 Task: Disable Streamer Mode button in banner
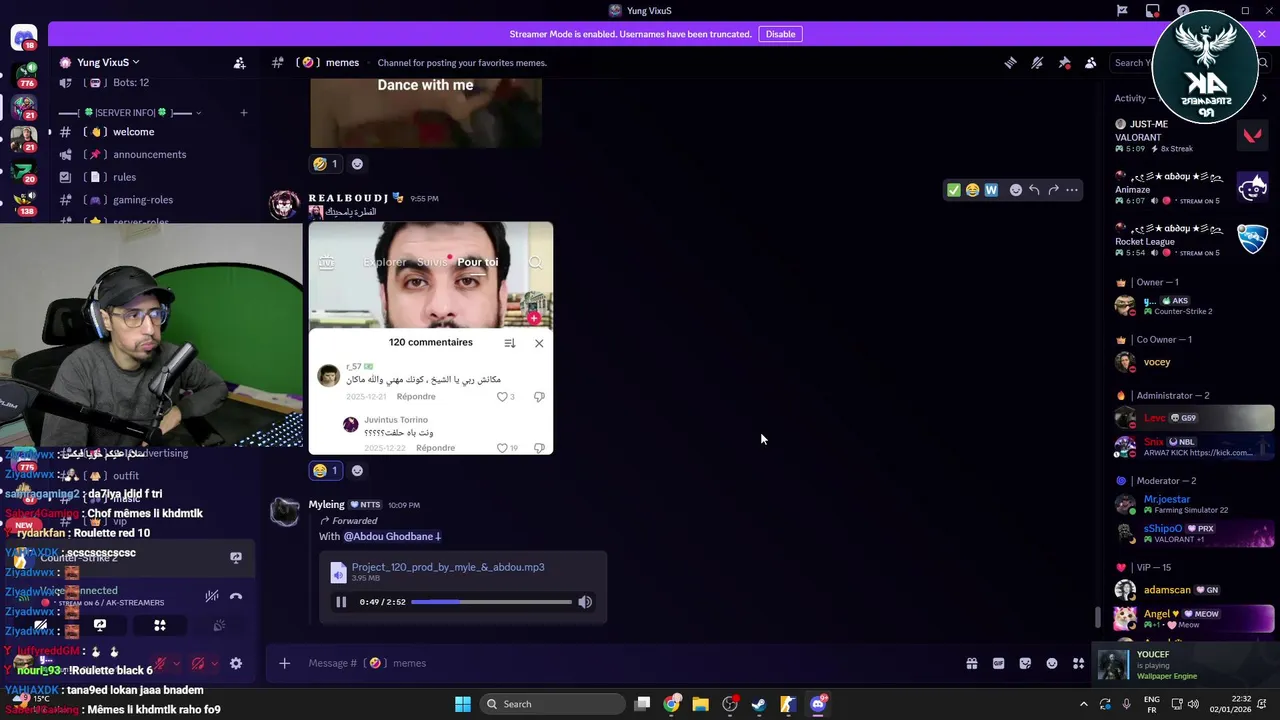click(x=780, y=34)
